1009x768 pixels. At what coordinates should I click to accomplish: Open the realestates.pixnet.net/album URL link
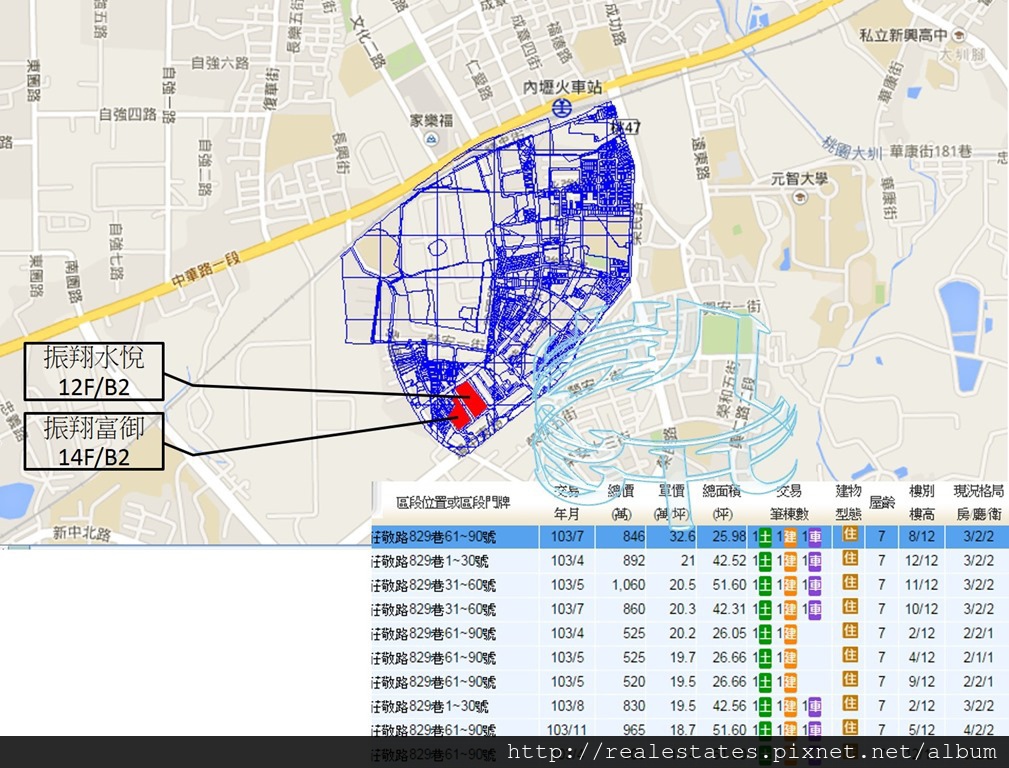(x=751, y=752)
